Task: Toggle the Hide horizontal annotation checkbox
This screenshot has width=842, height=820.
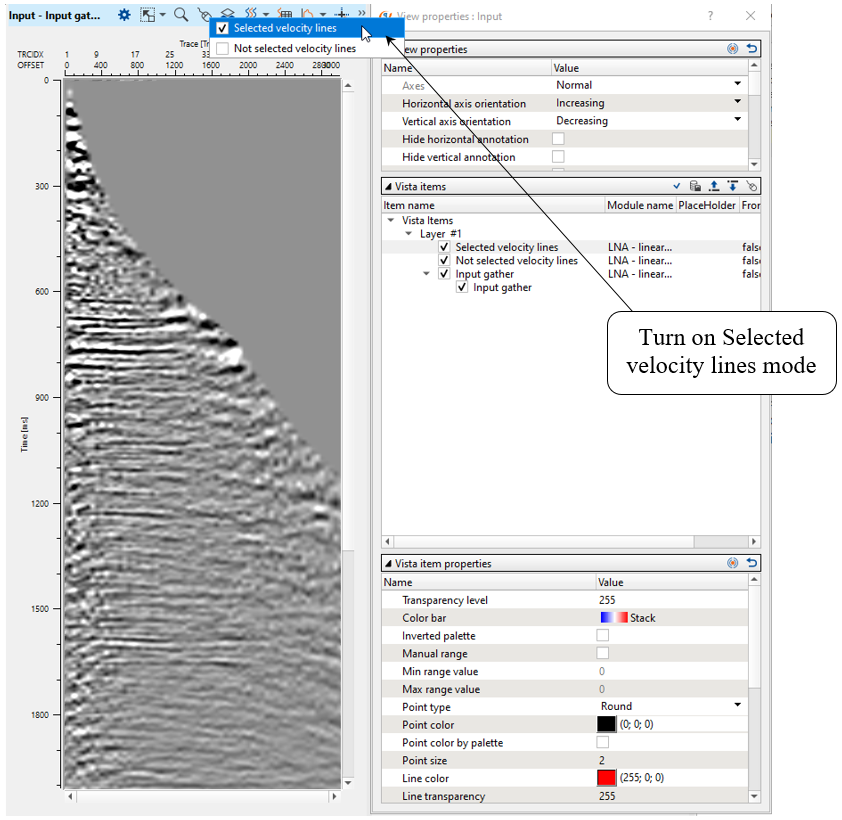Action: click(558, 139)
